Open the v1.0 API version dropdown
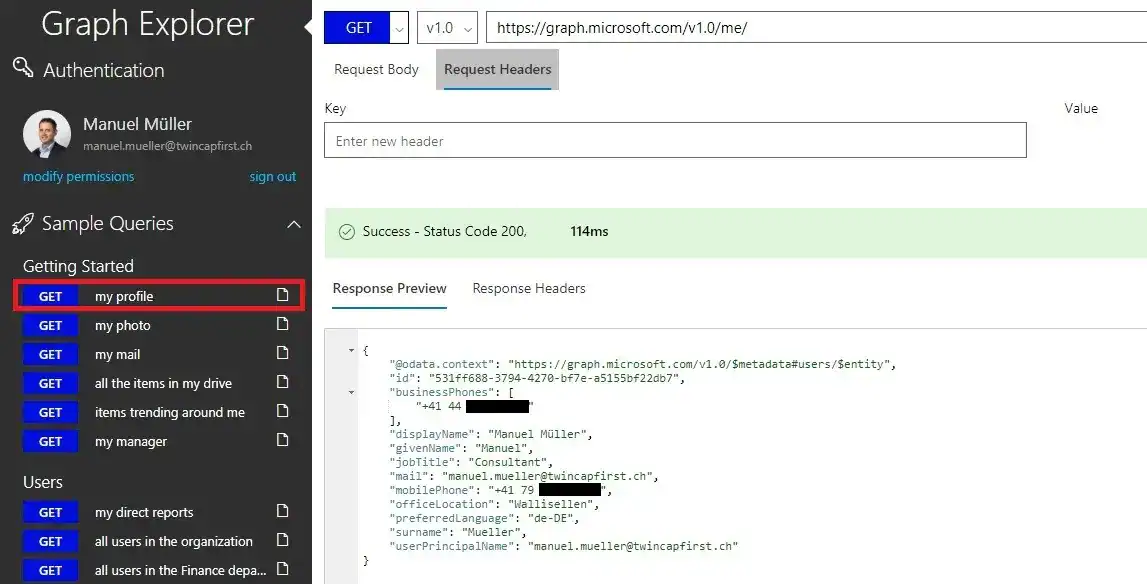Image resolution: width=1147 pixels, height=584 pixels. [x=447, y=28]
